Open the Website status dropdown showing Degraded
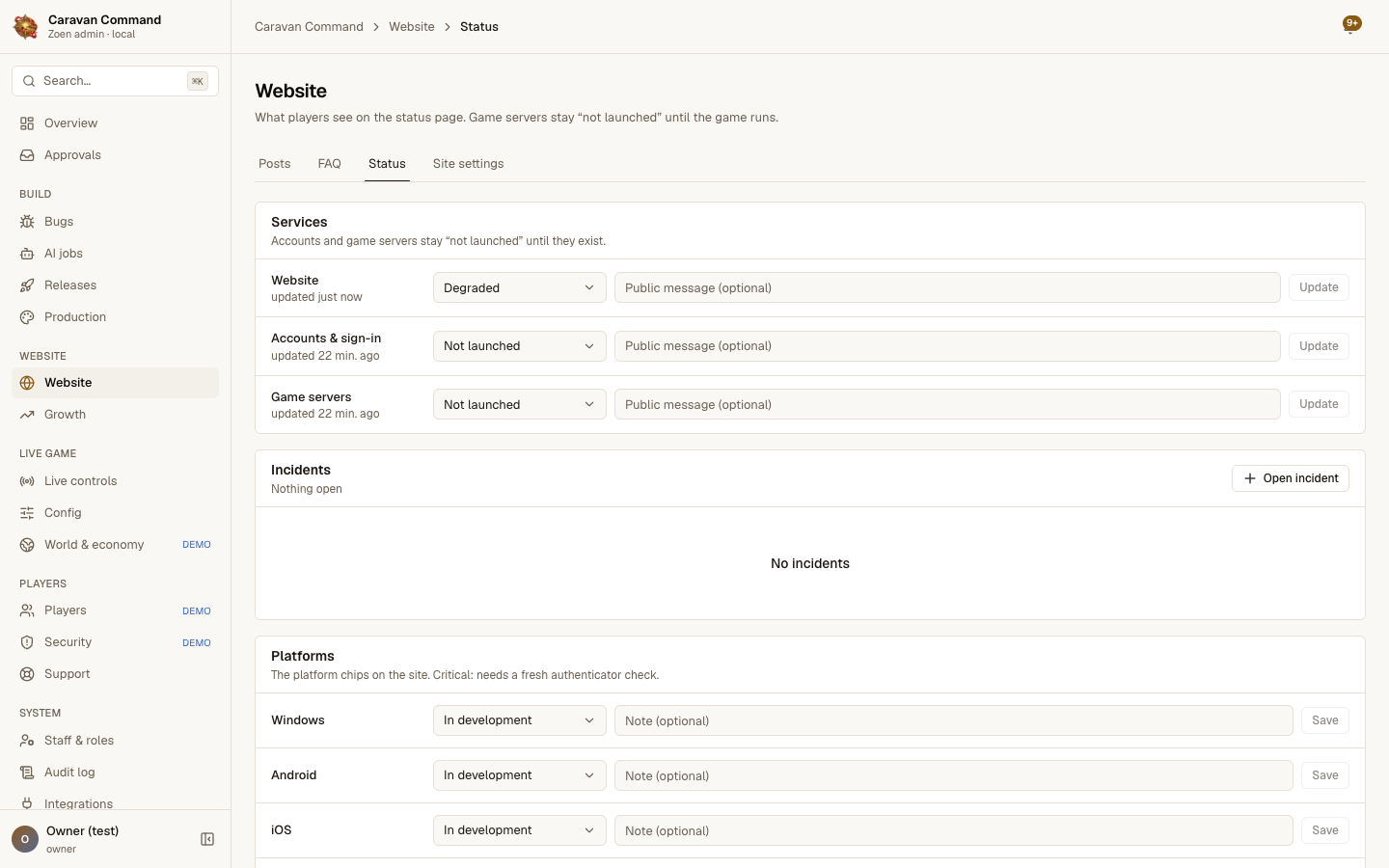Screen dimensions: 1389x868 click(x=520, y=287)
